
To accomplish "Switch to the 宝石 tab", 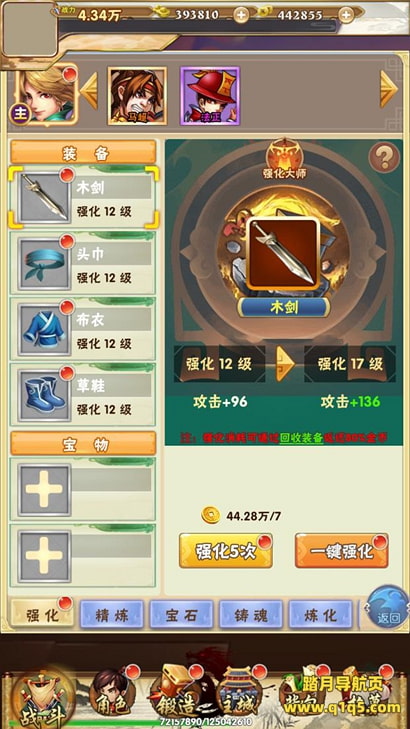I will [181, 616].
